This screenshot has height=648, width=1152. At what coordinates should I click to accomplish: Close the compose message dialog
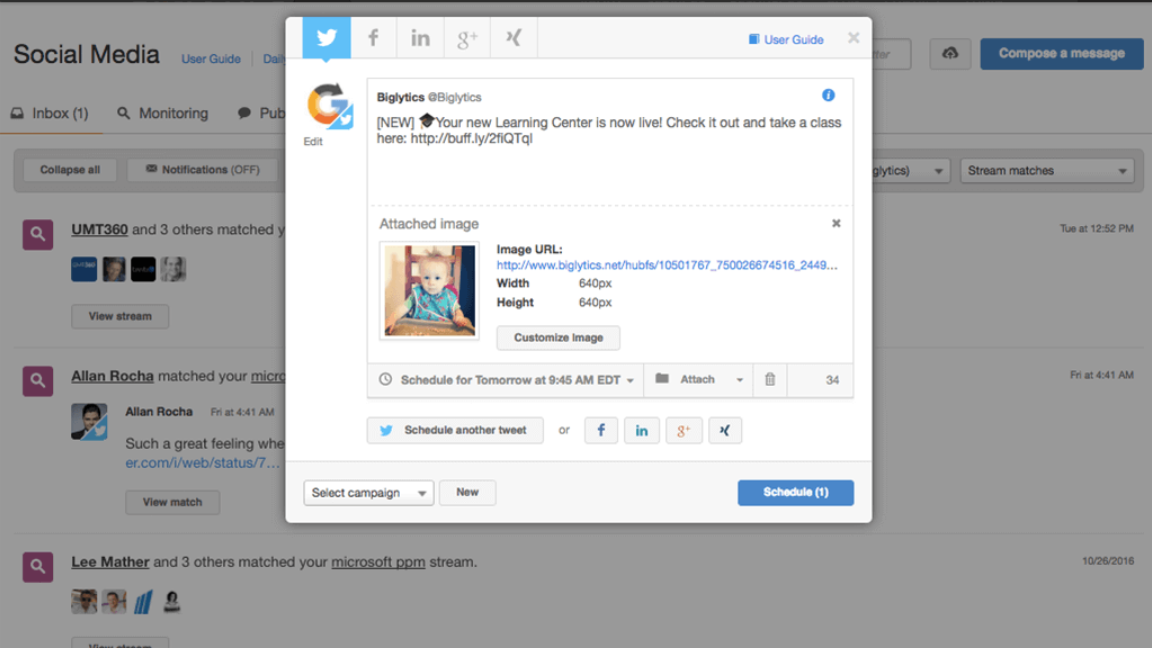point(853,37)
